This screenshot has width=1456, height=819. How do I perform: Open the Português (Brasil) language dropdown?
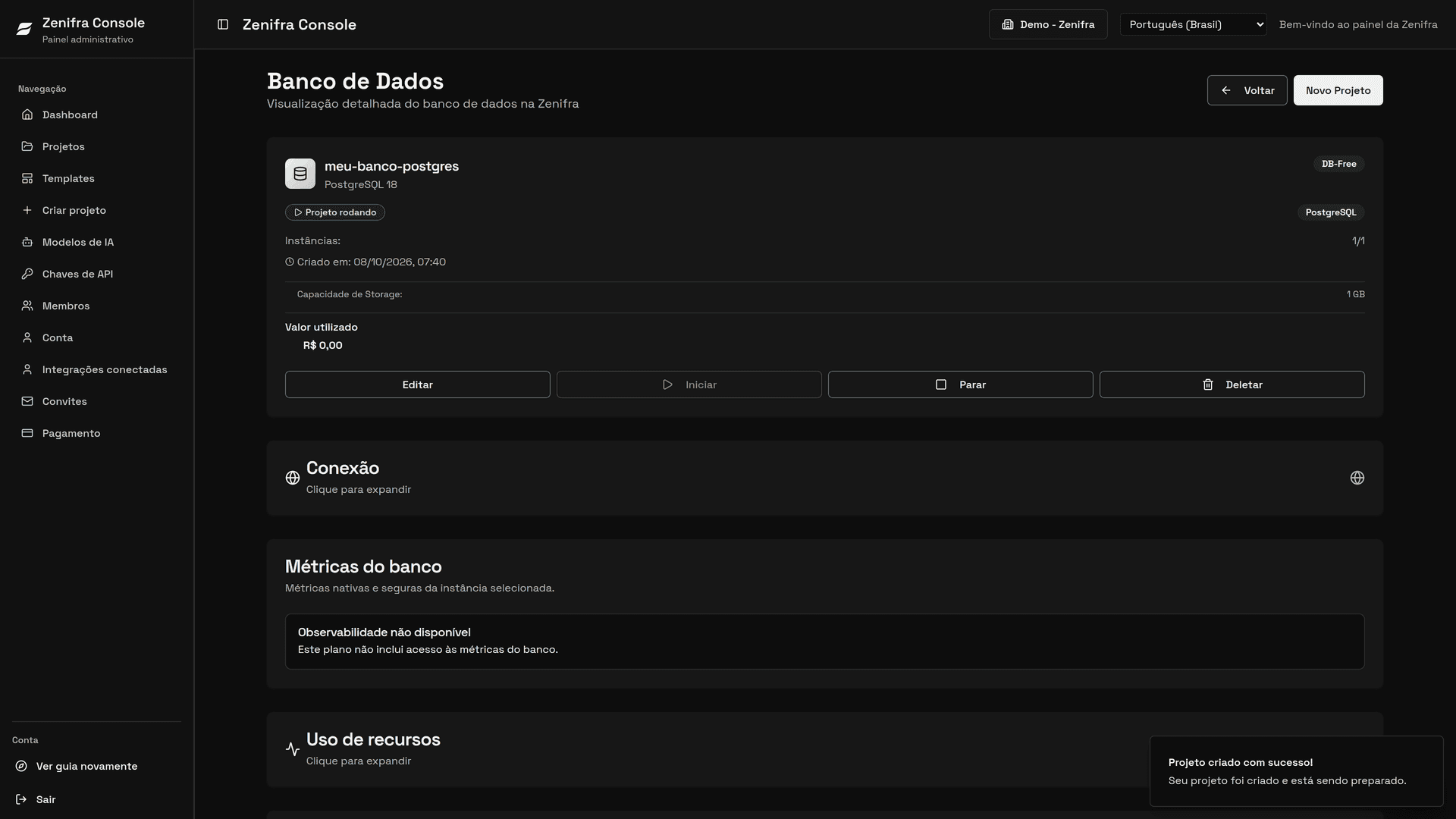1193,24
